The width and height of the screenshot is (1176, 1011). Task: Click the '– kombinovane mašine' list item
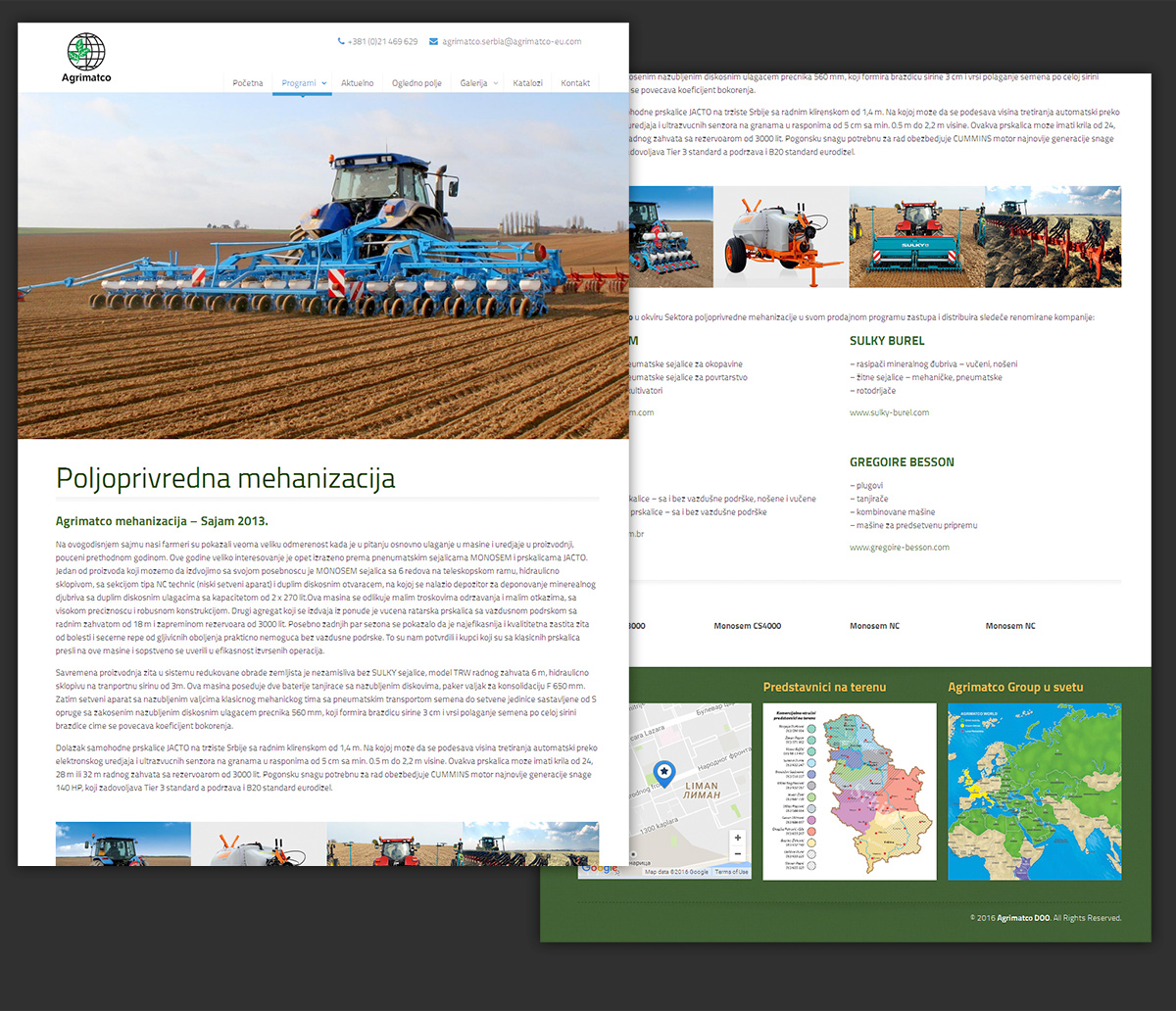click(x=893, y=512)
